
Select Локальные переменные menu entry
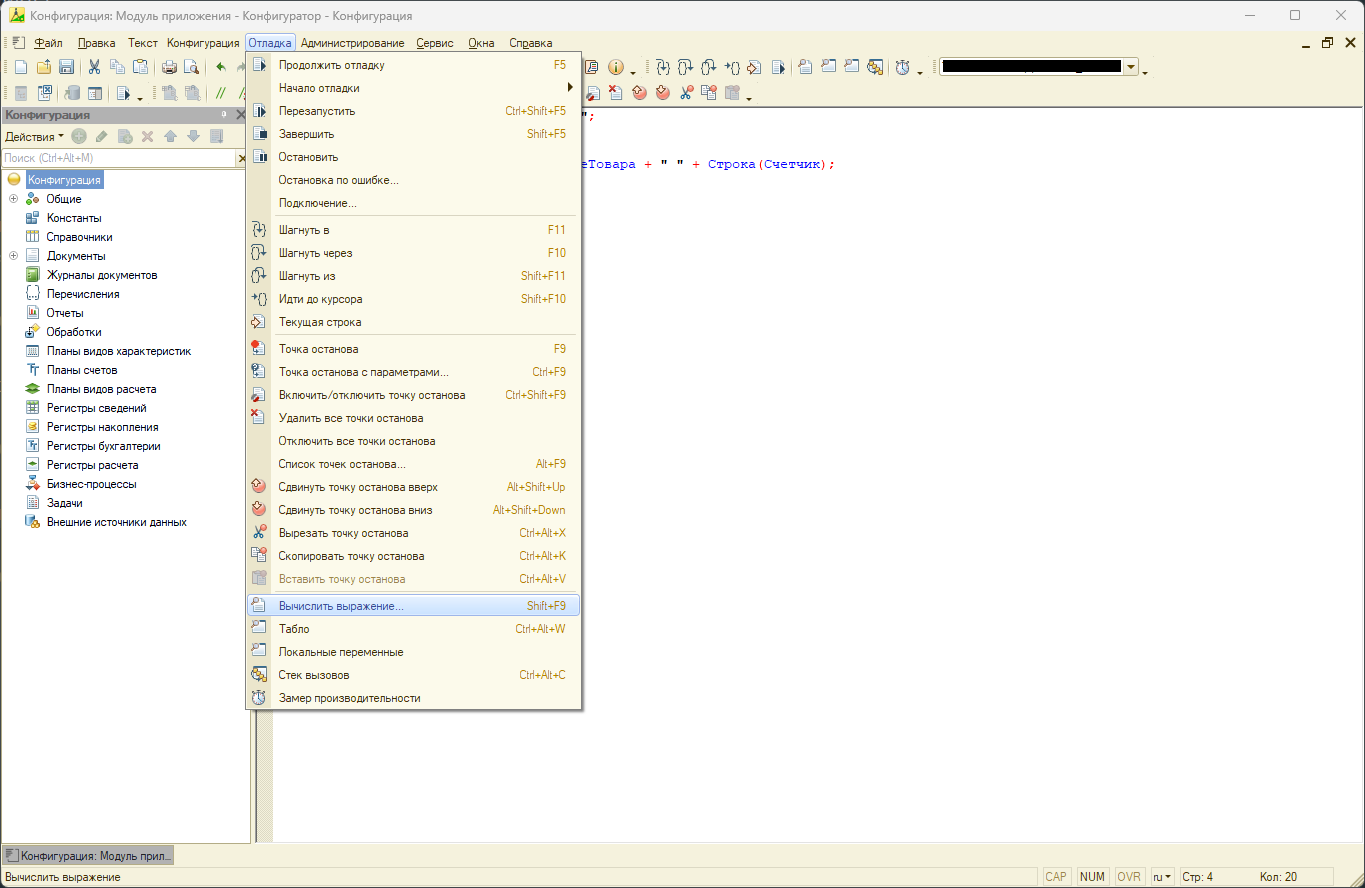[x=414, y=652]
